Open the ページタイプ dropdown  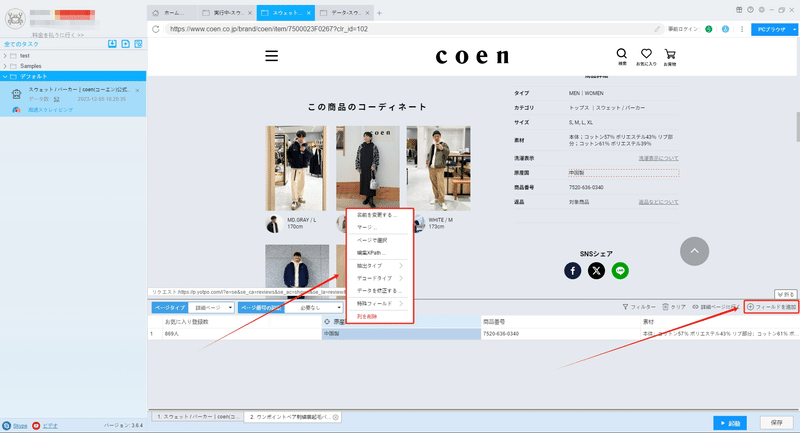(x=211, y=308)
